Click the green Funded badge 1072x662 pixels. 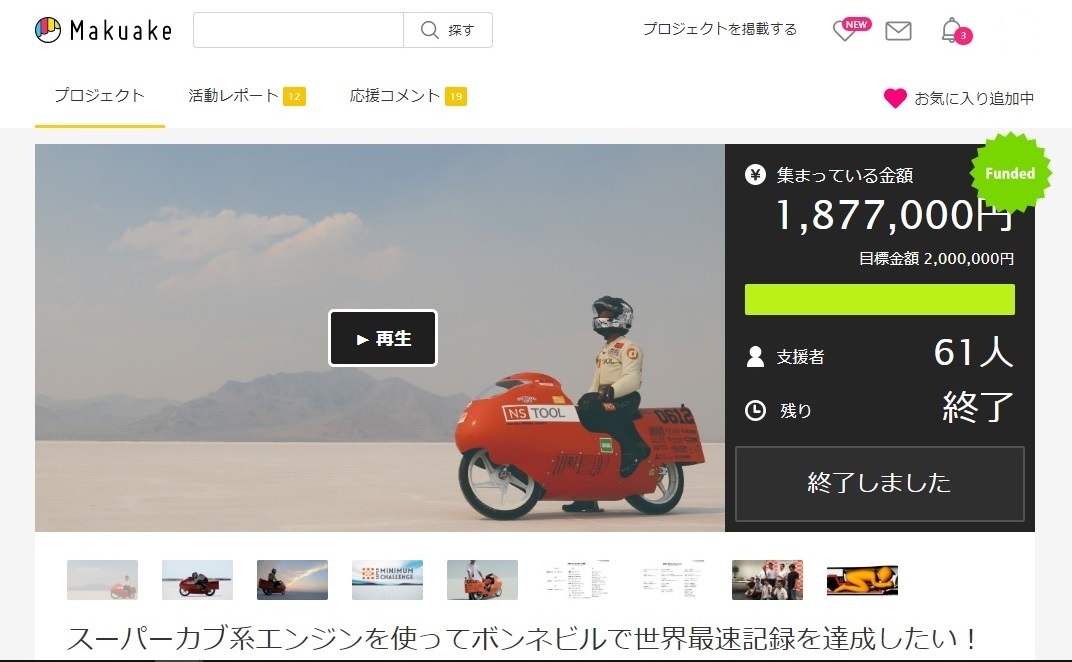(x=1010, y=173)
